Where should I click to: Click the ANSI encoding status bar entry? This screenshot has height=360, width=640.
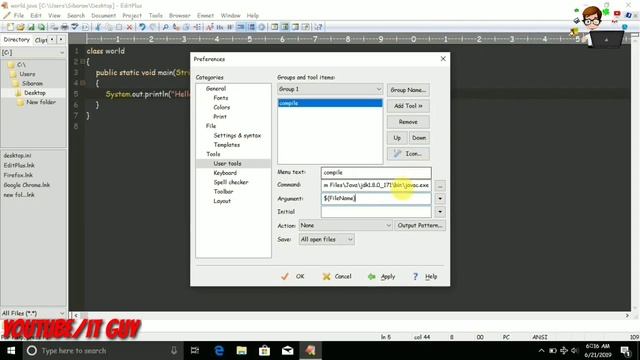coord(540,337)
